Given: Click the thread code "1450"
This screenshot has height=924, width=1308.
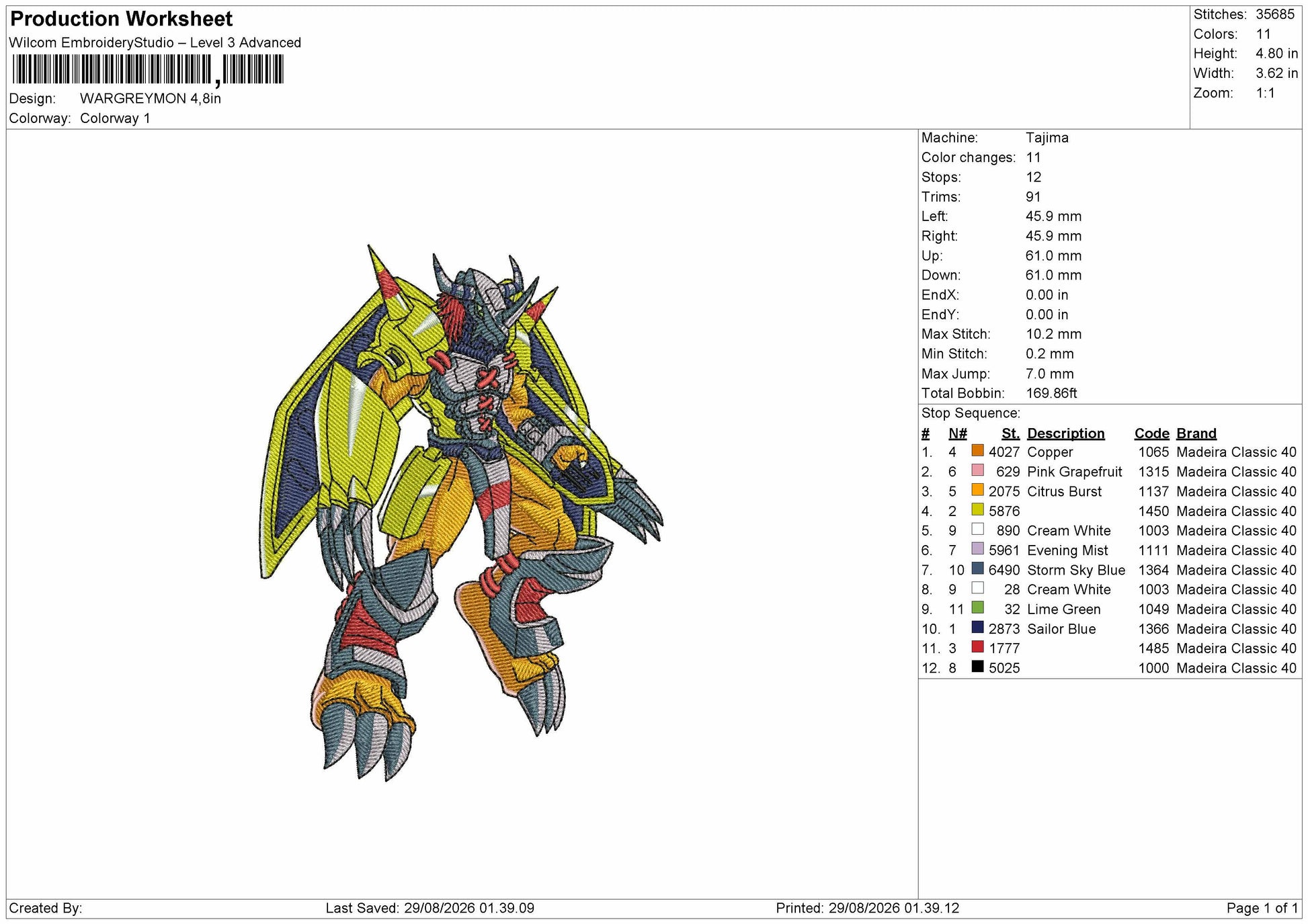Looking at the screenshot, I should (1154, 511).
